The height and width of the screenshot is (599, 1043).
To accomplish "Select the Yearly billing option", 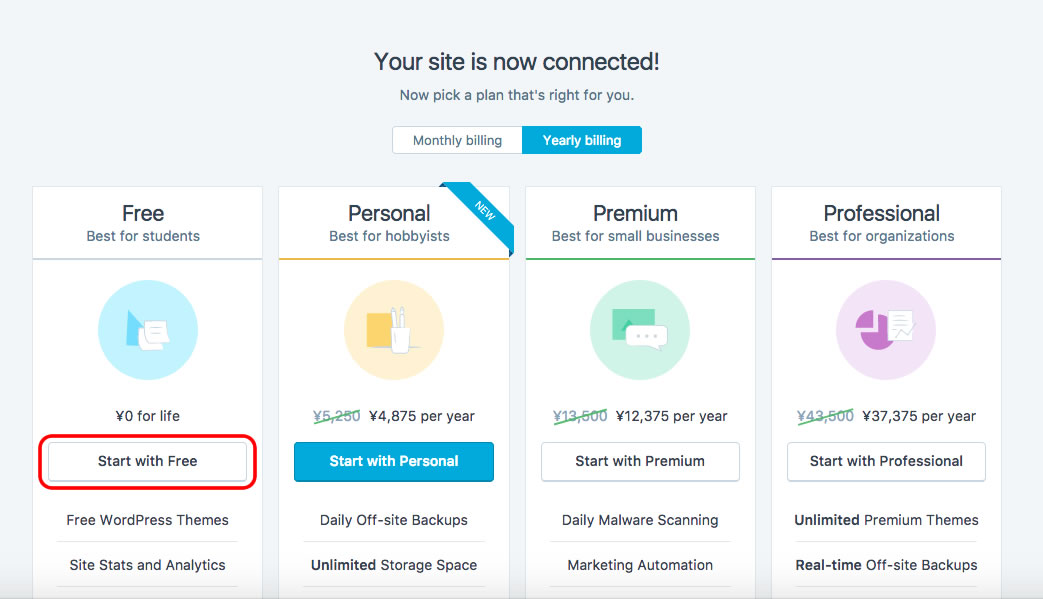I will (582, 140).
